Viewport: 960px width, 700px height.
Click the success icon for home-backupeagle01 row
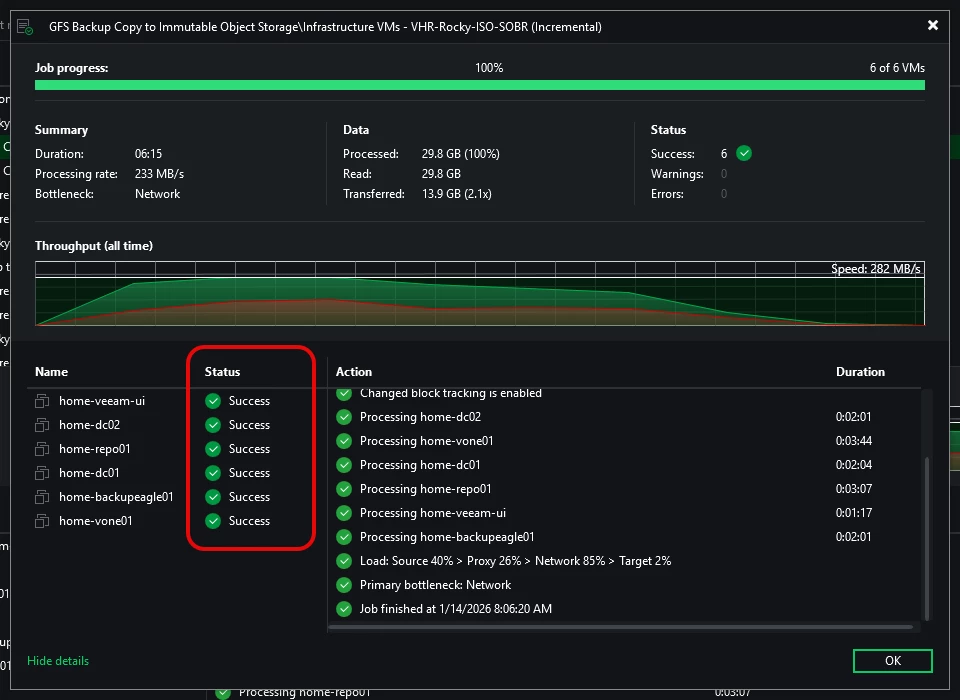pos(213,497)
